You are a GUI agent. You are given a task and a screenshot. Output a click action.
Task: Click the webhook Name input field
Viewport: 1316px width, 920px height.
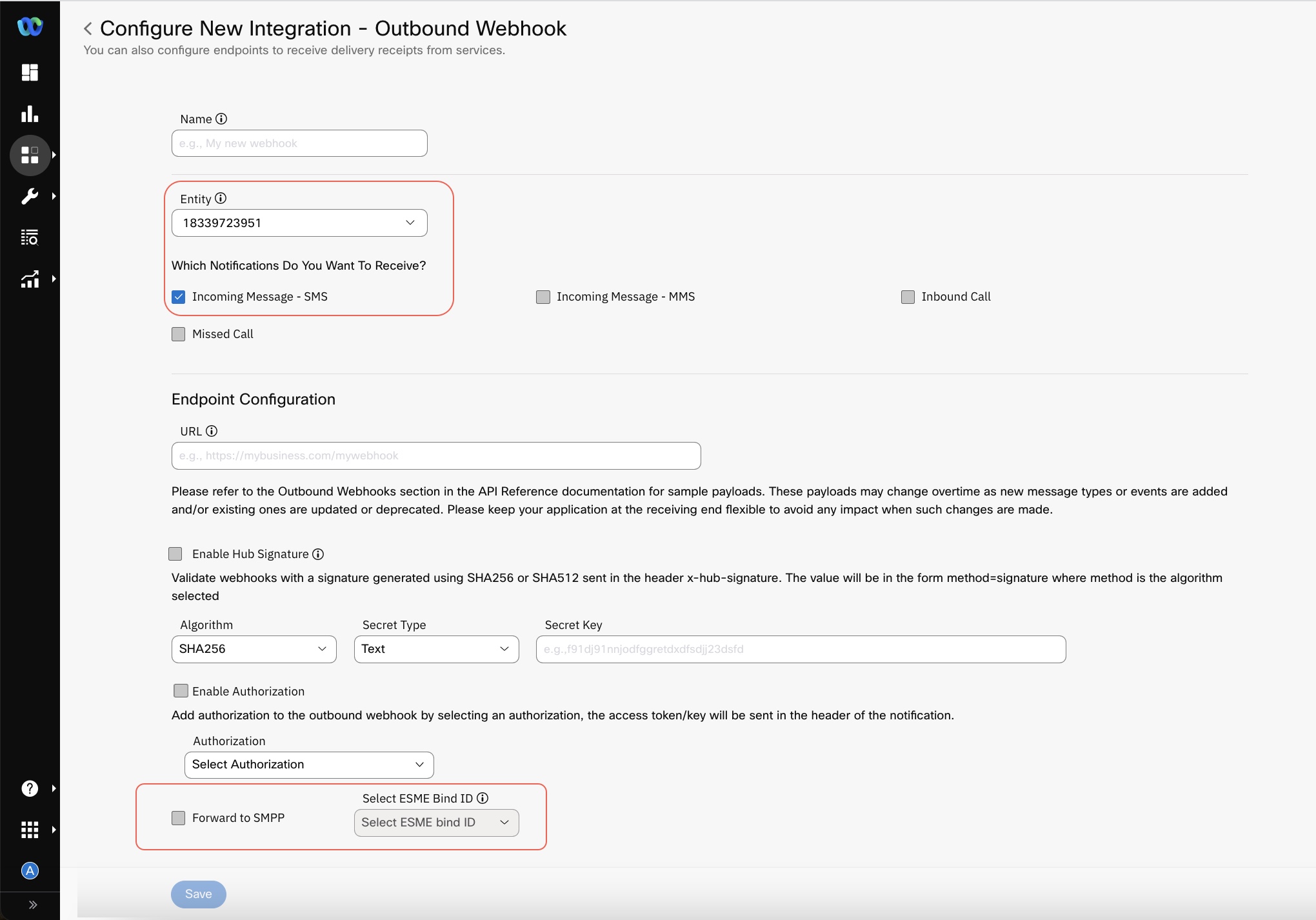[x=299, y=143]
